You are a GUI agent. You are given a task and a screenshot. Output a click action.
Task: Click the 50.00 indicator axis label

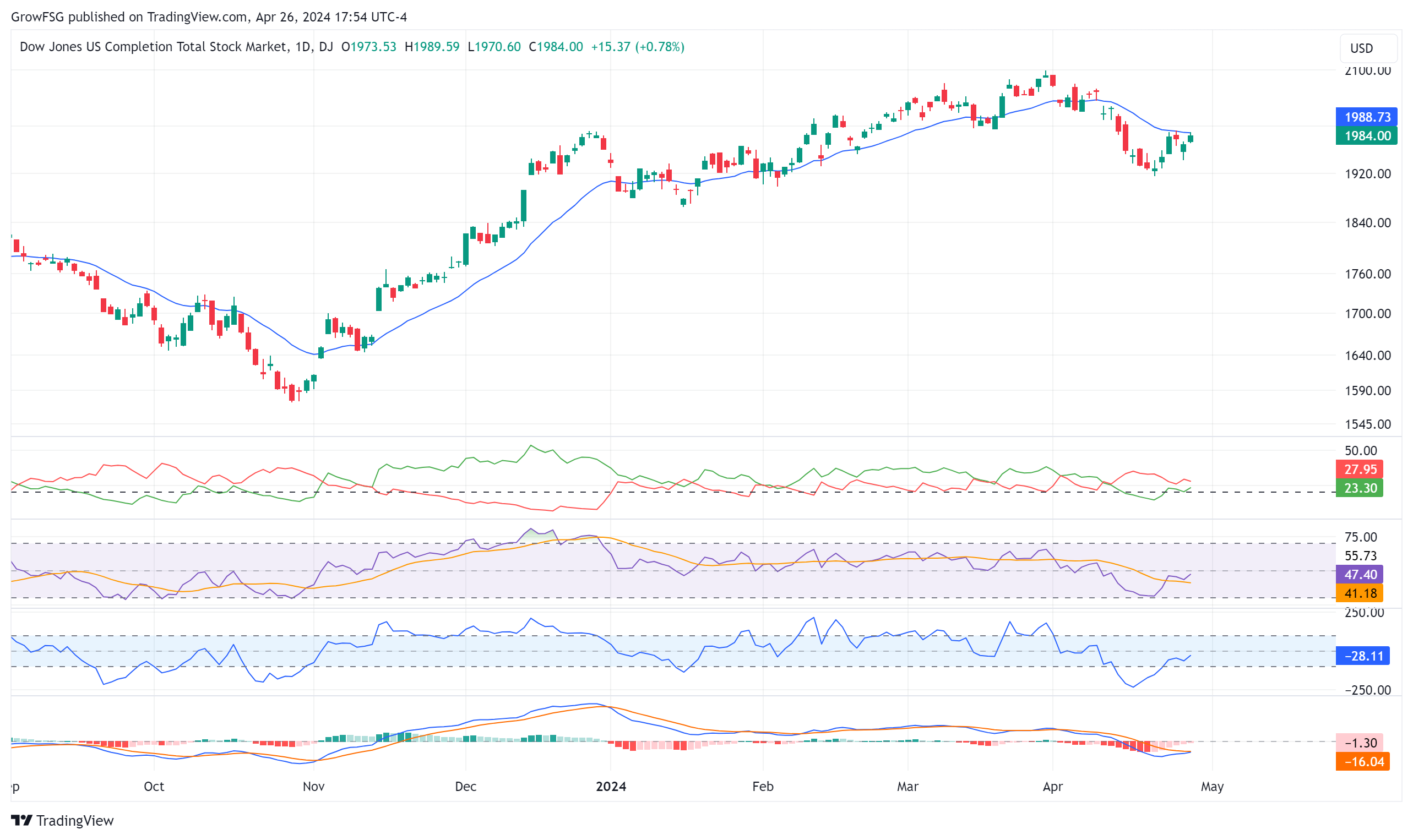point(1360,451)
